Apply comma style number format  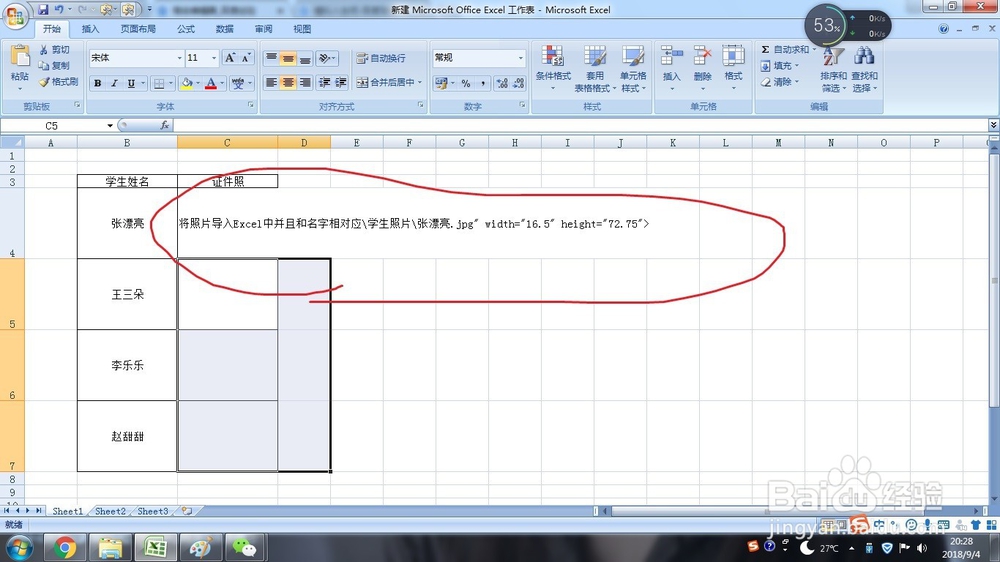[x=483, y=83]
